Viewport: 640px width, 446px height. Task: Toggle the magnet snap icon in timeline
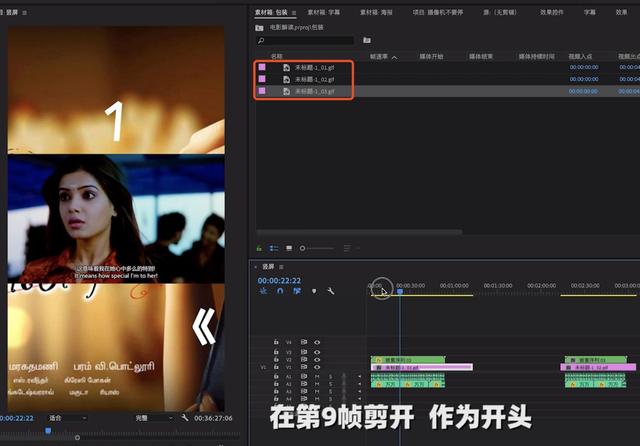pos(280,291)
